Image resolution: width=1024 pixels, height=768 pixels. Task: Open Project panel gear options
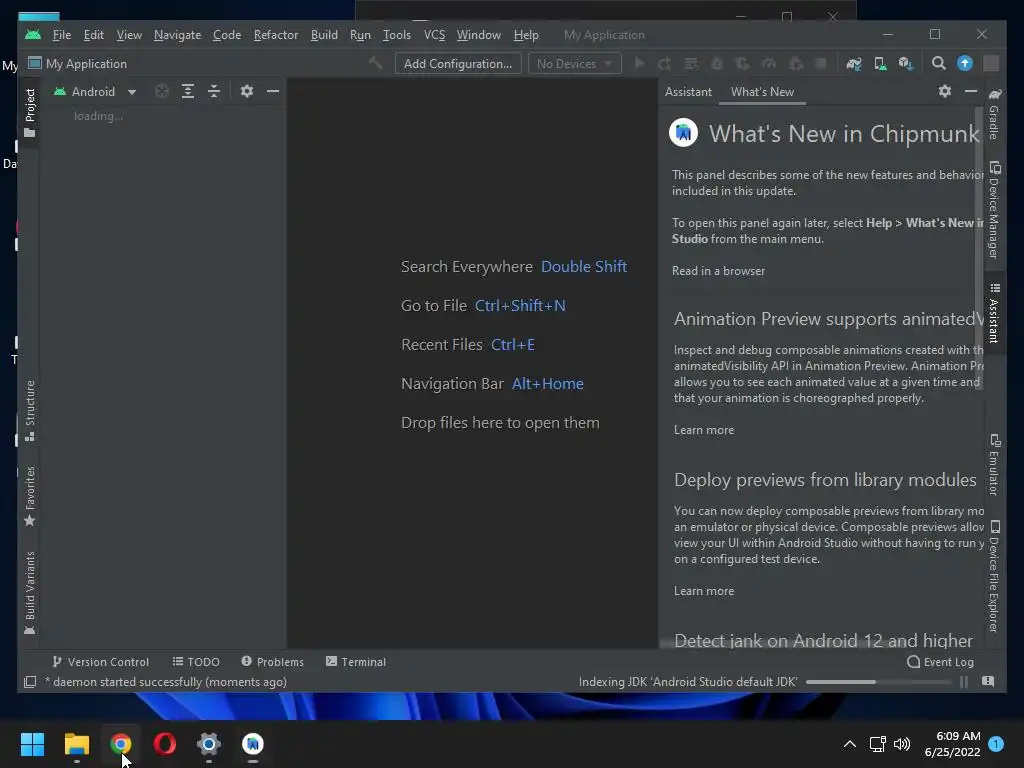pos(246,91)
